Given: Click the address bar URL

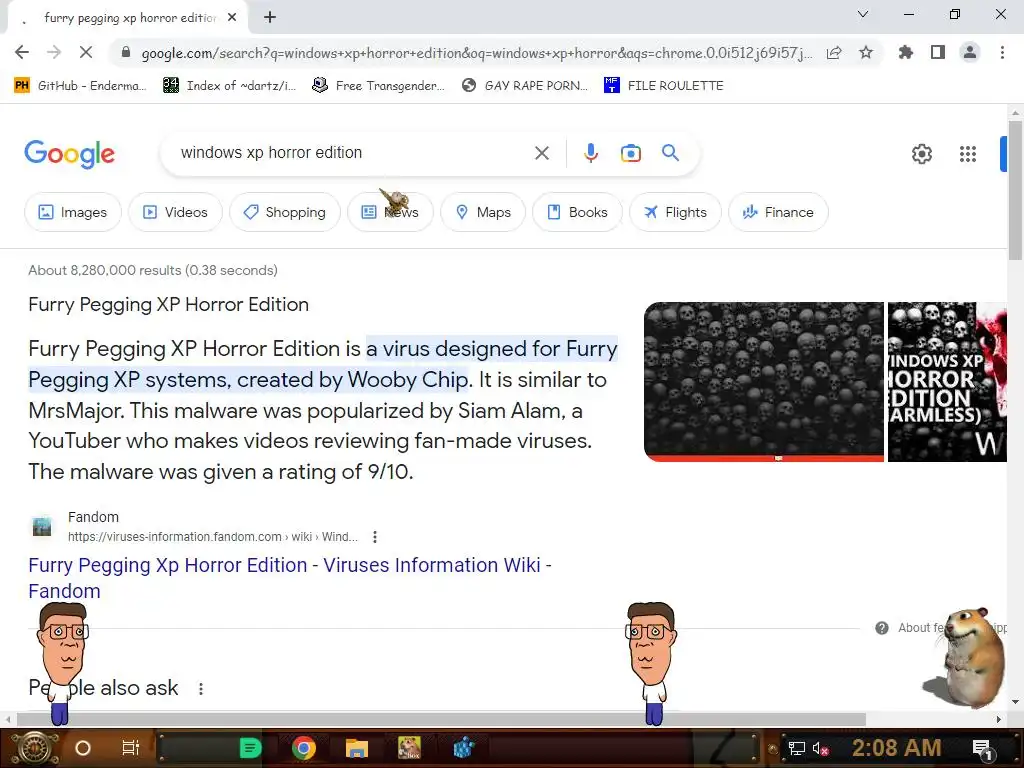Looking at the screenshot, I should (477, 53).
